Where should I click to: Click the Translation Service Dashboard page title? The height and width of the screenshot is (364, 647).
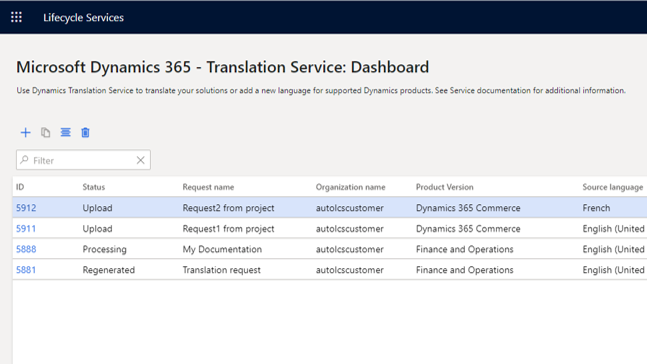coord(222,67)
